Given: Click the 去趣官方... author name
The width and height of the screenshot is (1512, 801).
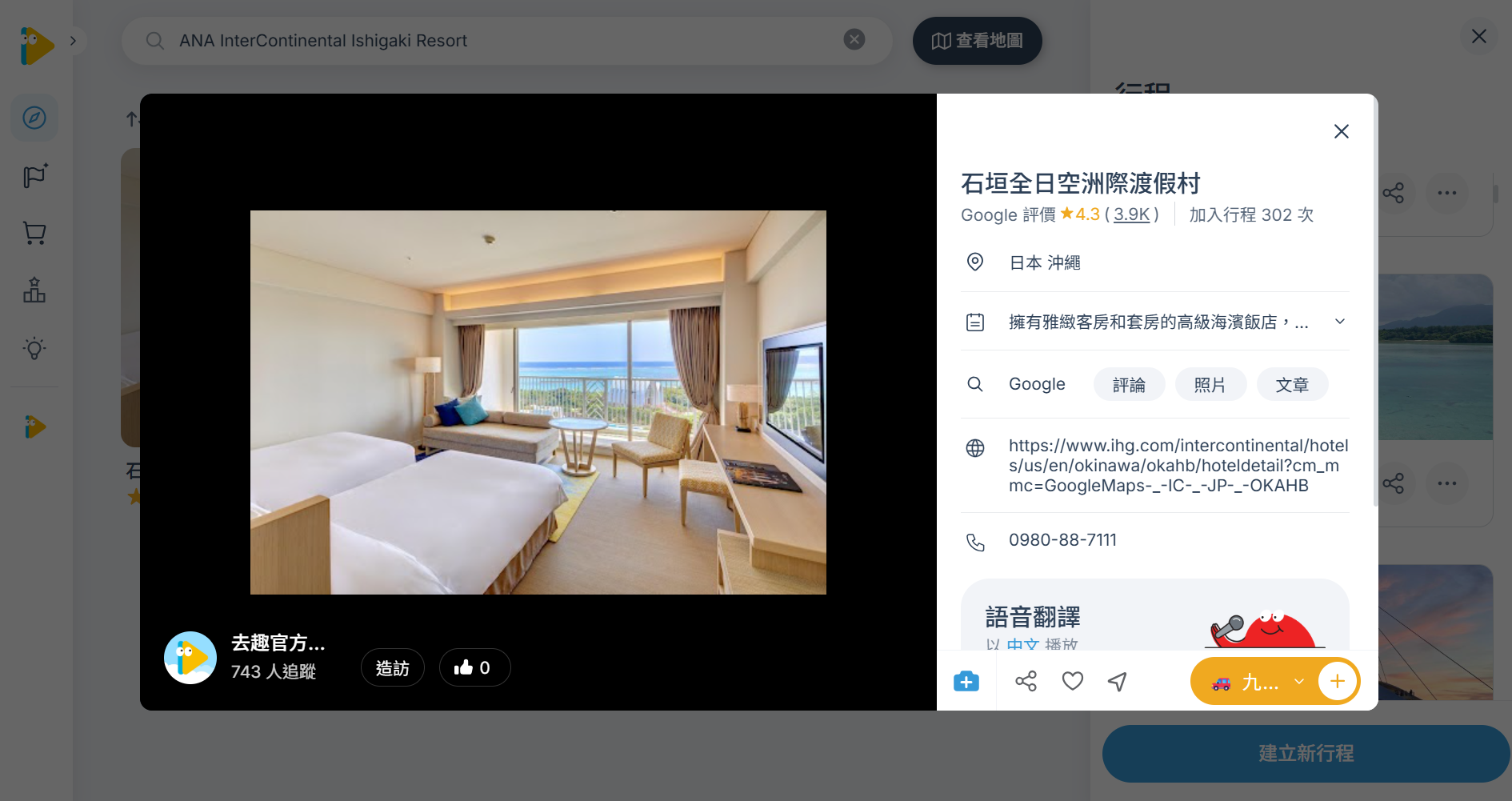Looking at the screenshot, I should 278,643.
